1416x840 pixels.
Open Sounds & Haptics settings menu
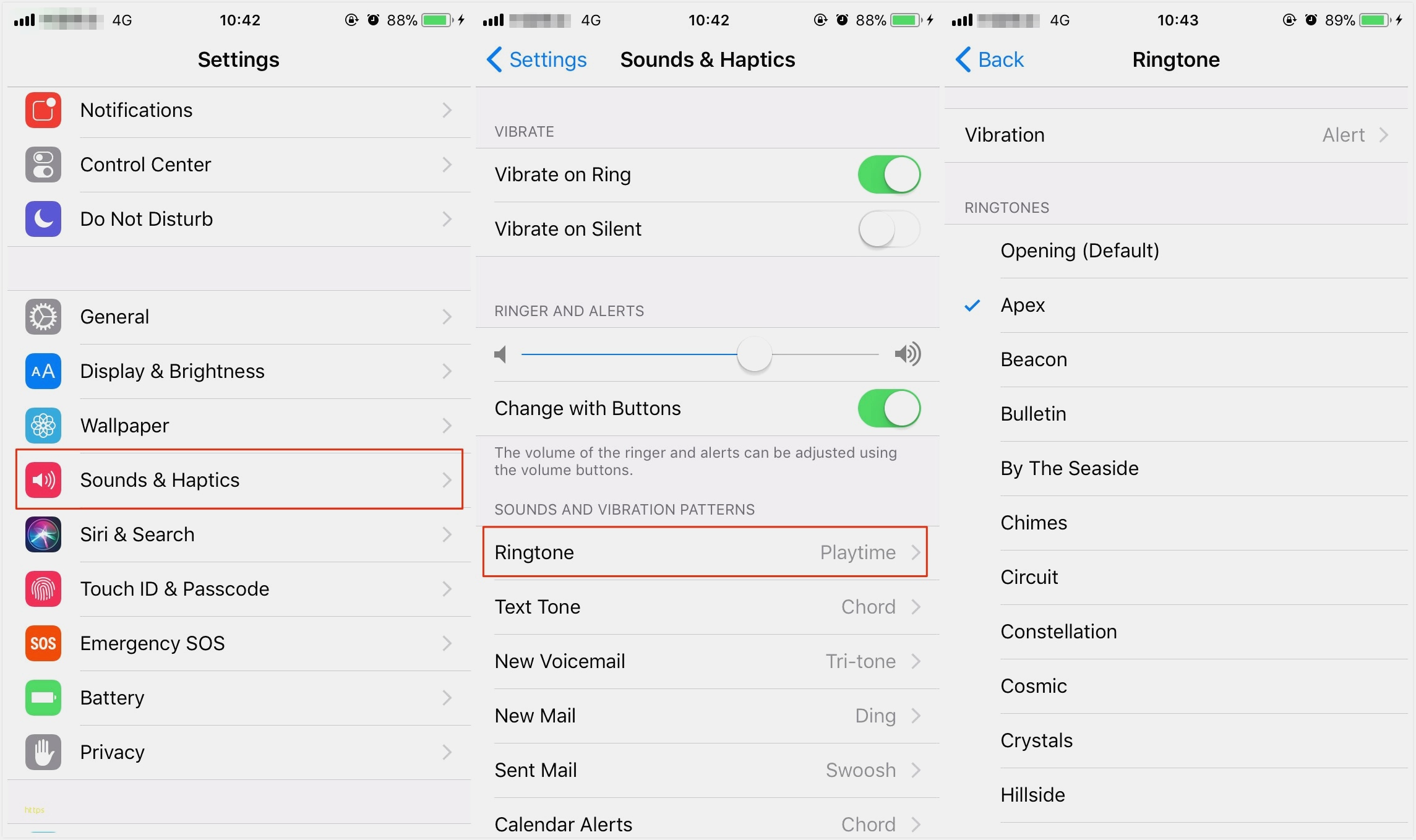coord(236,479)
